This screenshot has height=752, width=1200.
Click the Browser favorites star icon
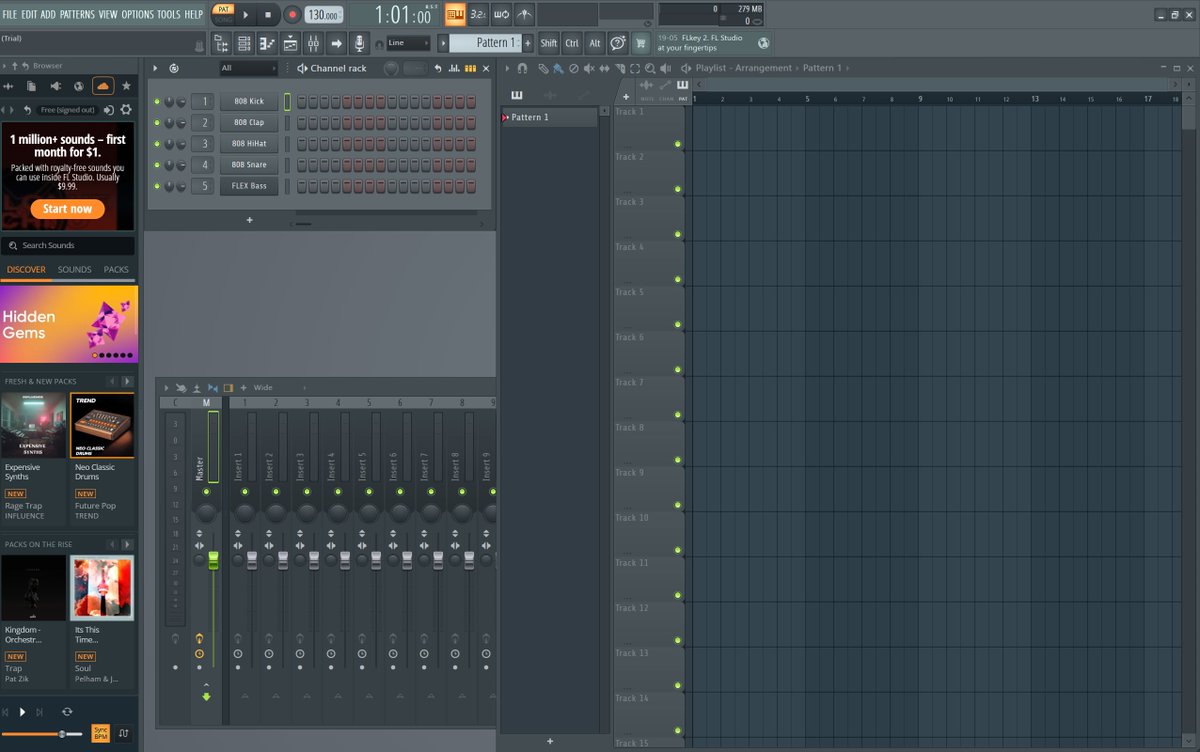tap(126, 86)
